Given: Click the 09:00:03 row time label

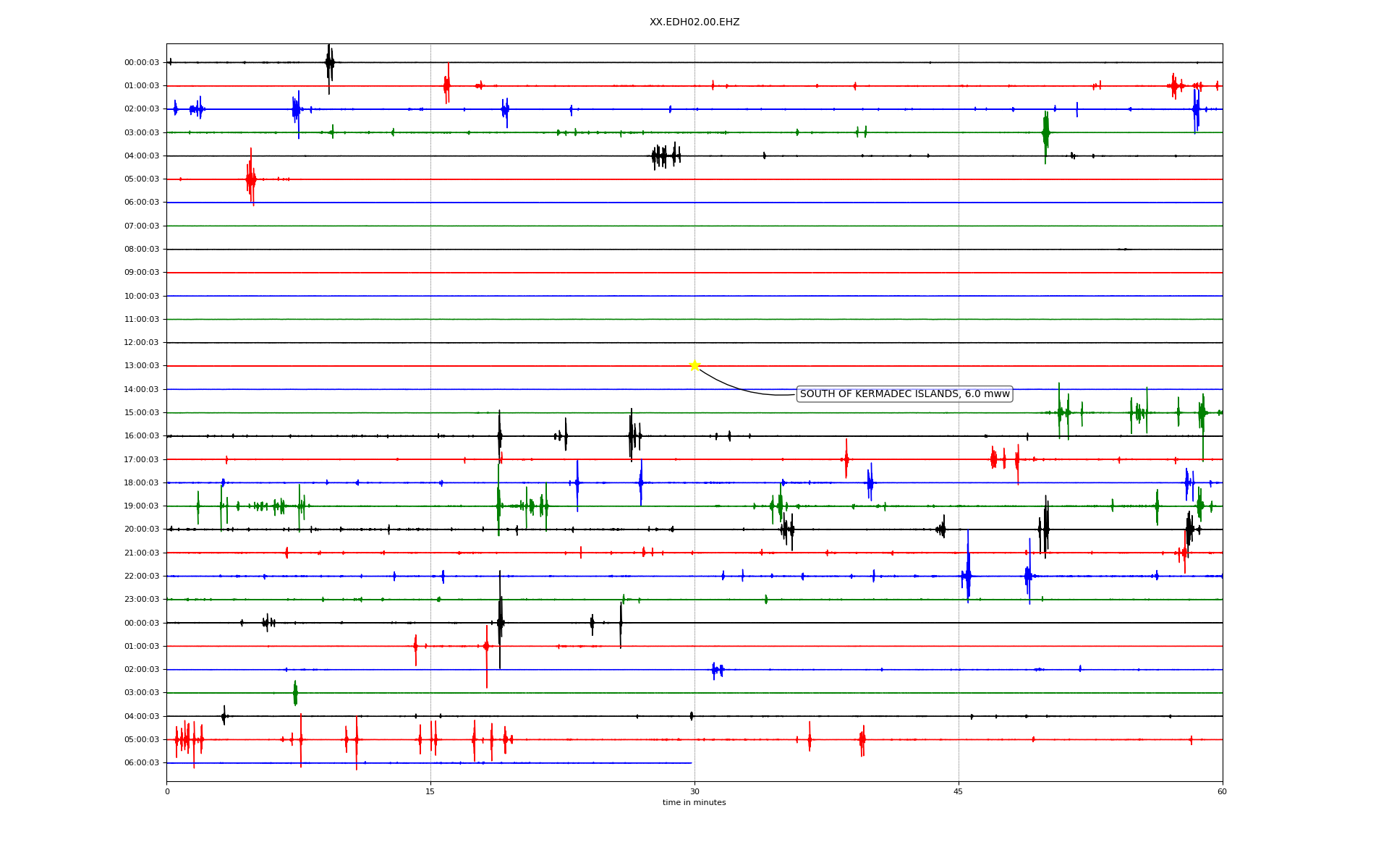Looking at the screenshot, I should pyautogui.click(x=142, y=273).
